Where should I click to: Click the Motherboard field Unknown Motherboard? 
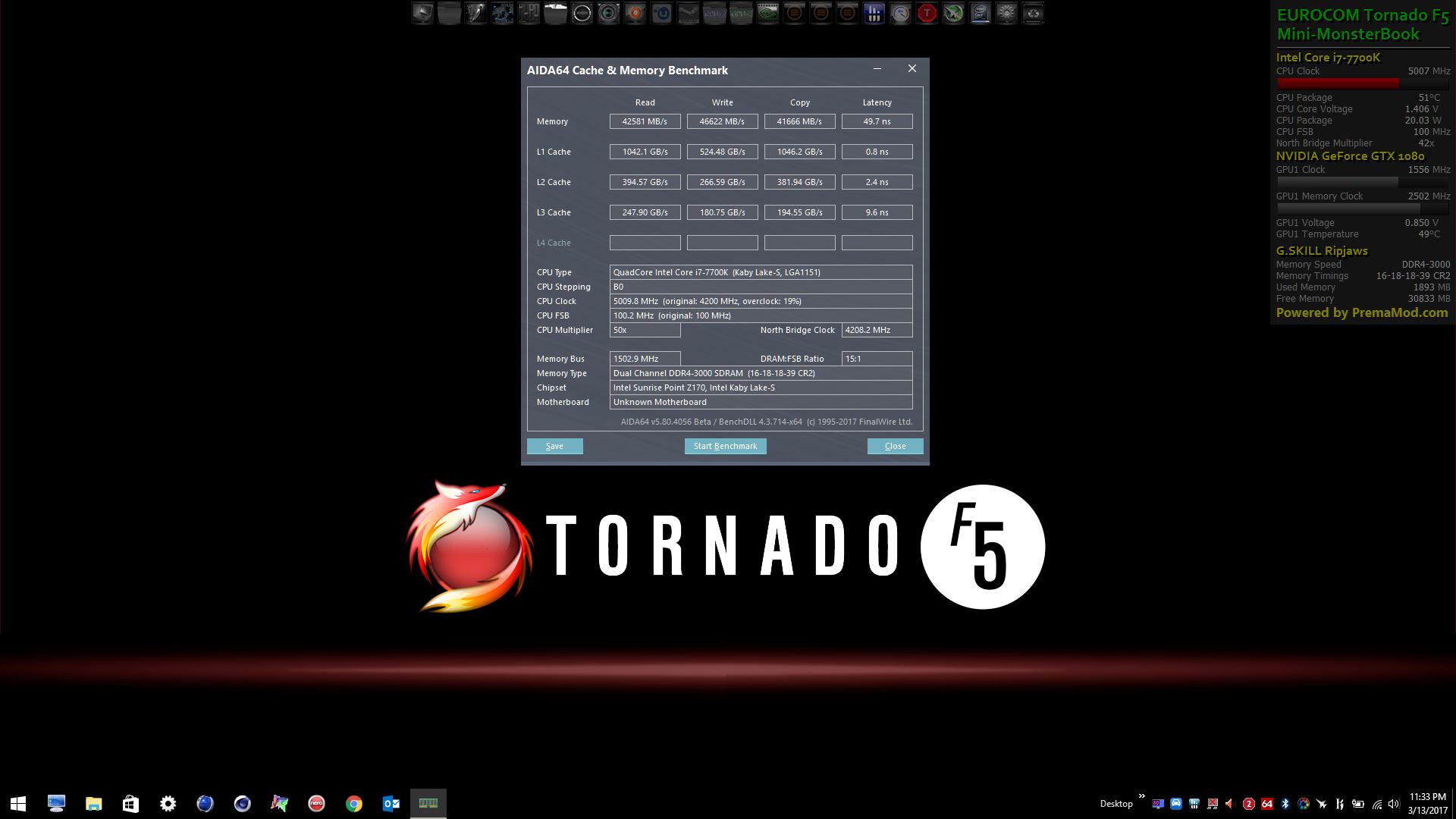761,402
